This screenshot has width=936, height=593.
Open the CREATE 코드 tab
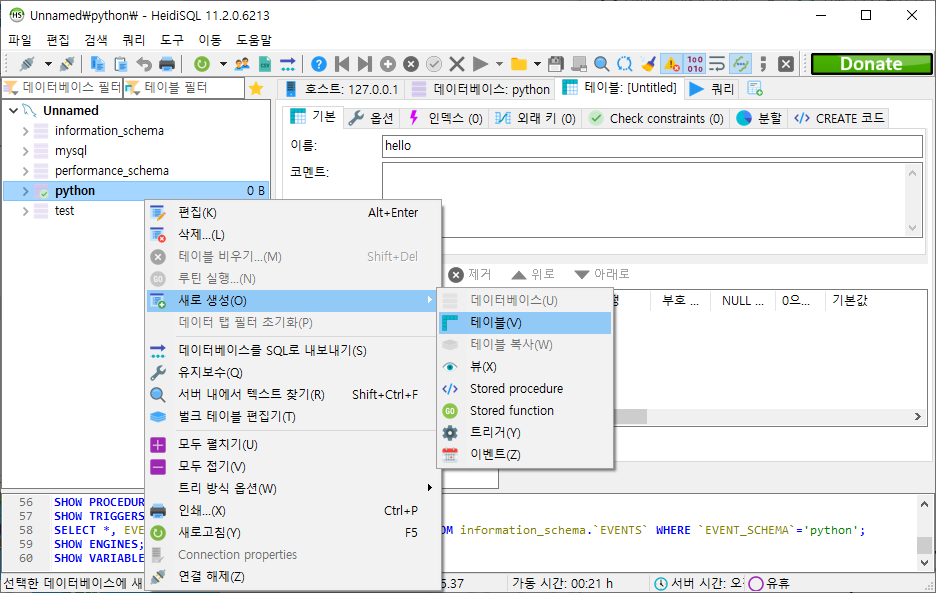[839, 118]
